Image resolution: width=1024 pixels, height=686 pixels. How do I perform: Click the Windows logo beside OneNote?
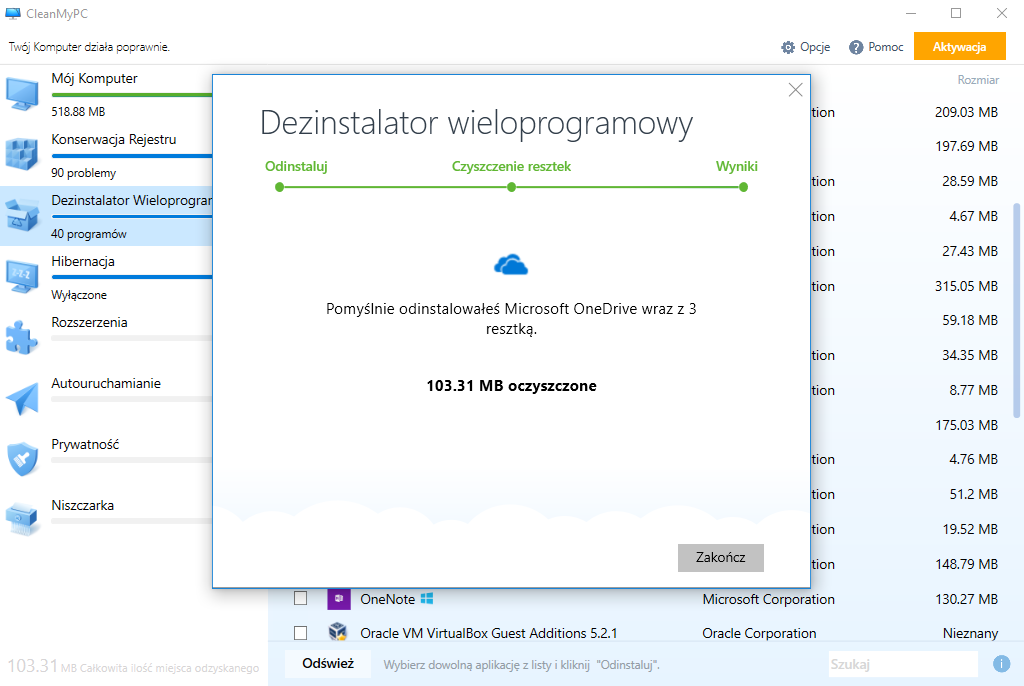click(427, 598)
